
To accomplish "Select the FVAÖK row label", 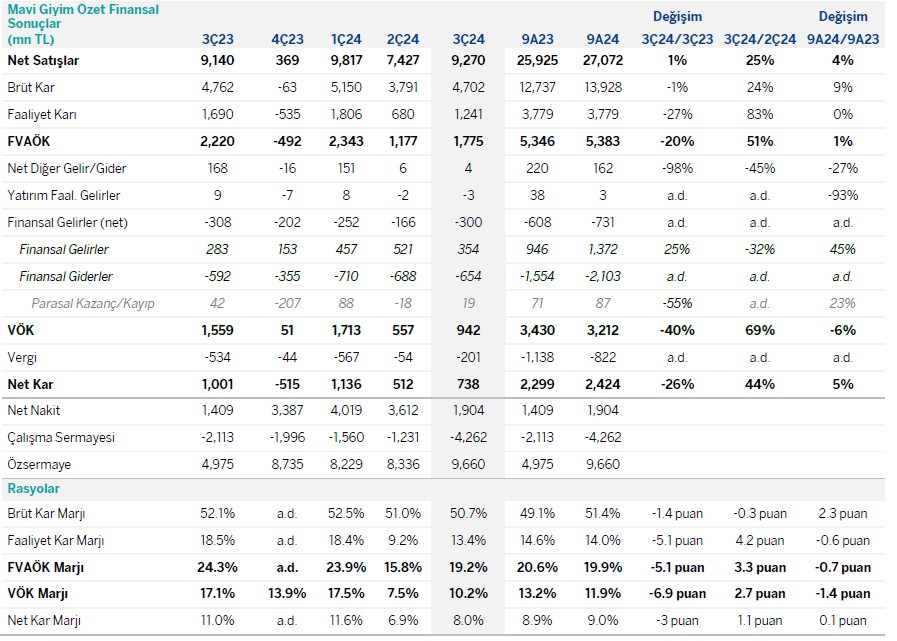I will [x=29, y=141].
